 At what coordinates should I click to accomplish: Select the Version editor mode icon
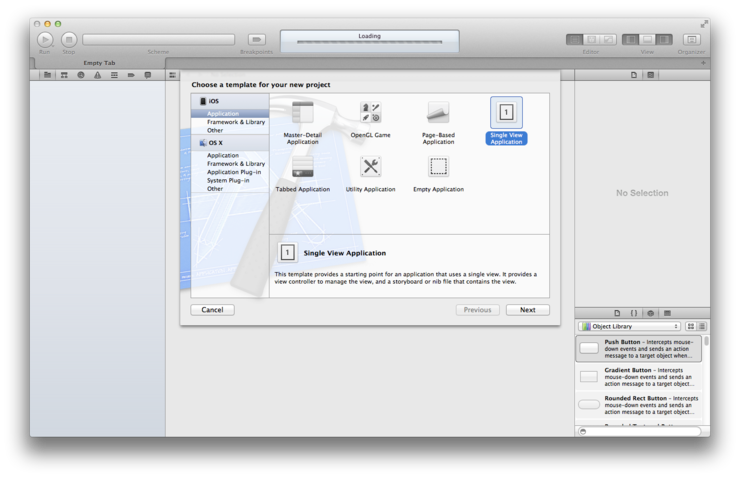pyautogui.click(x=608, y=40)
